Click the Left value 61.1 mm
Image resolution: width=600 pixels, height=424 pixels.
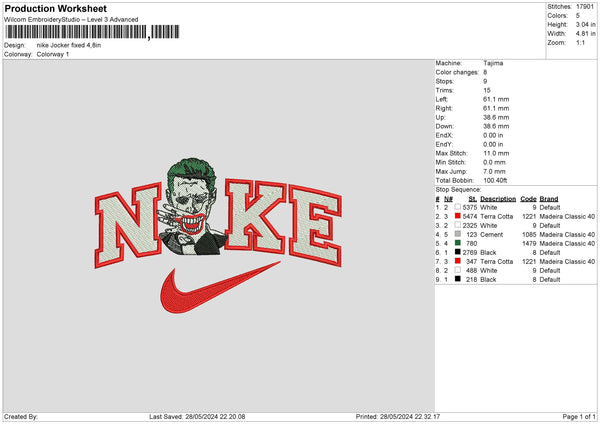tap(496, 99)
